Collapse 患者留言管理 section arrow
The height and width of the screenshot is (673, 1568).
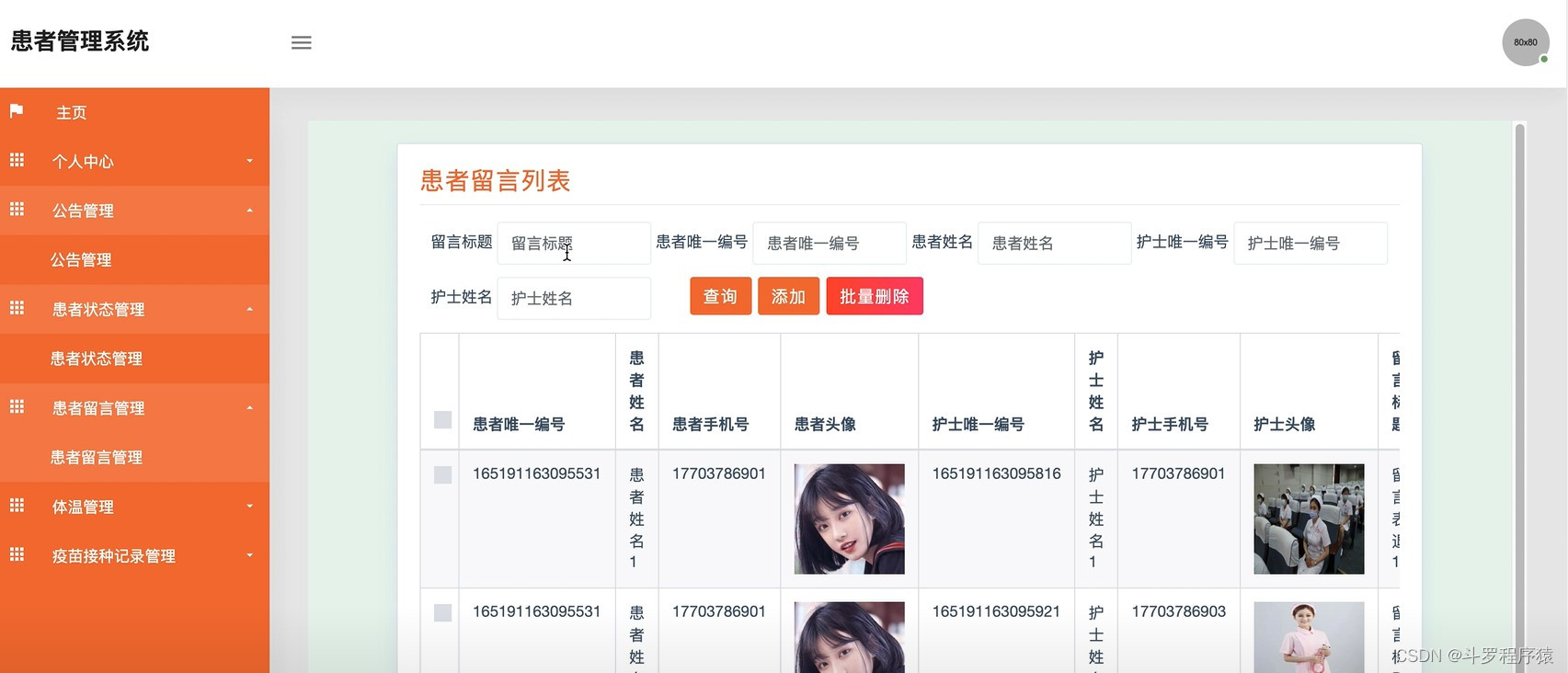click(249, 407)
